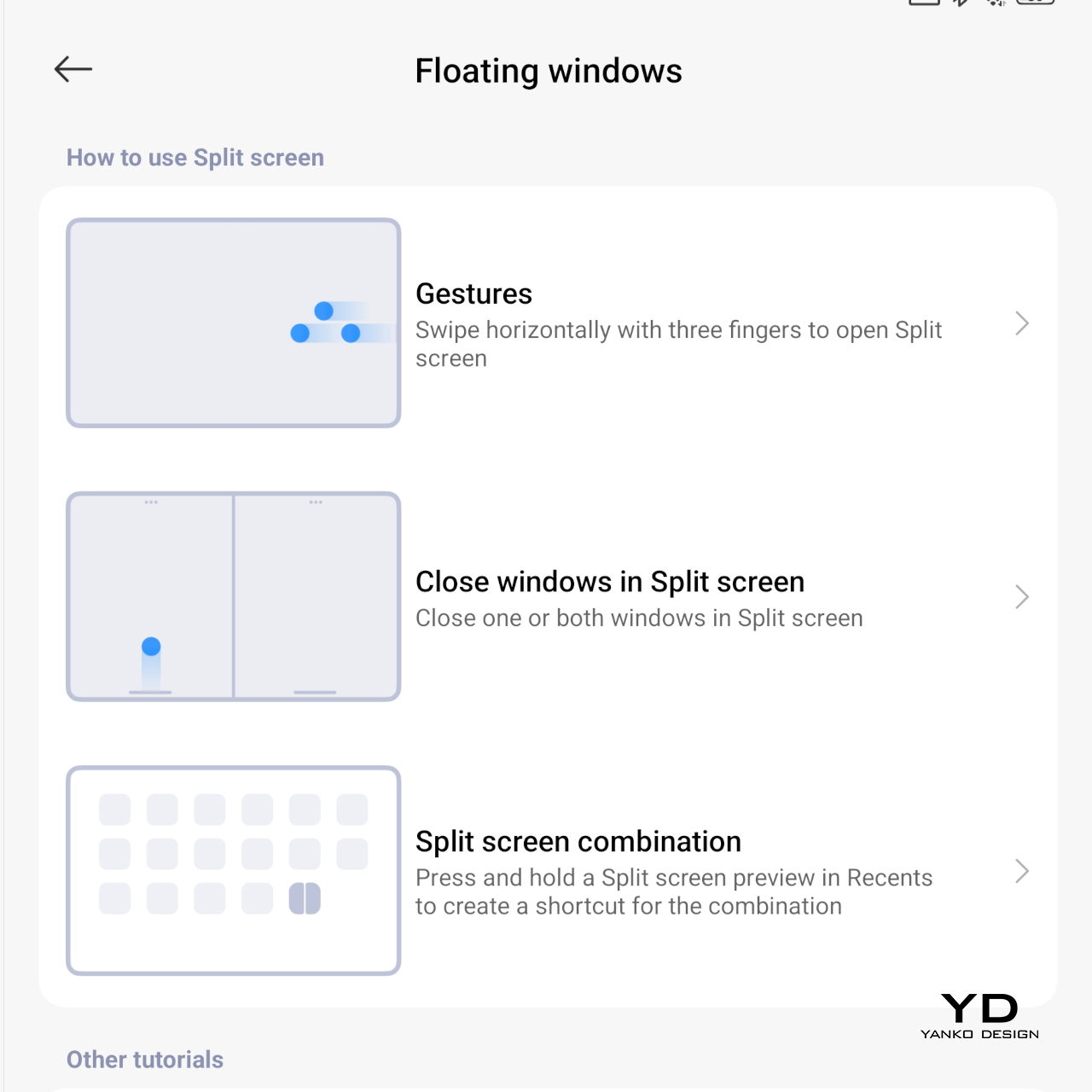The image size is (1092, 1092).
Task: Click the "Other tutorials" section header
Action: click(145, 1060)
